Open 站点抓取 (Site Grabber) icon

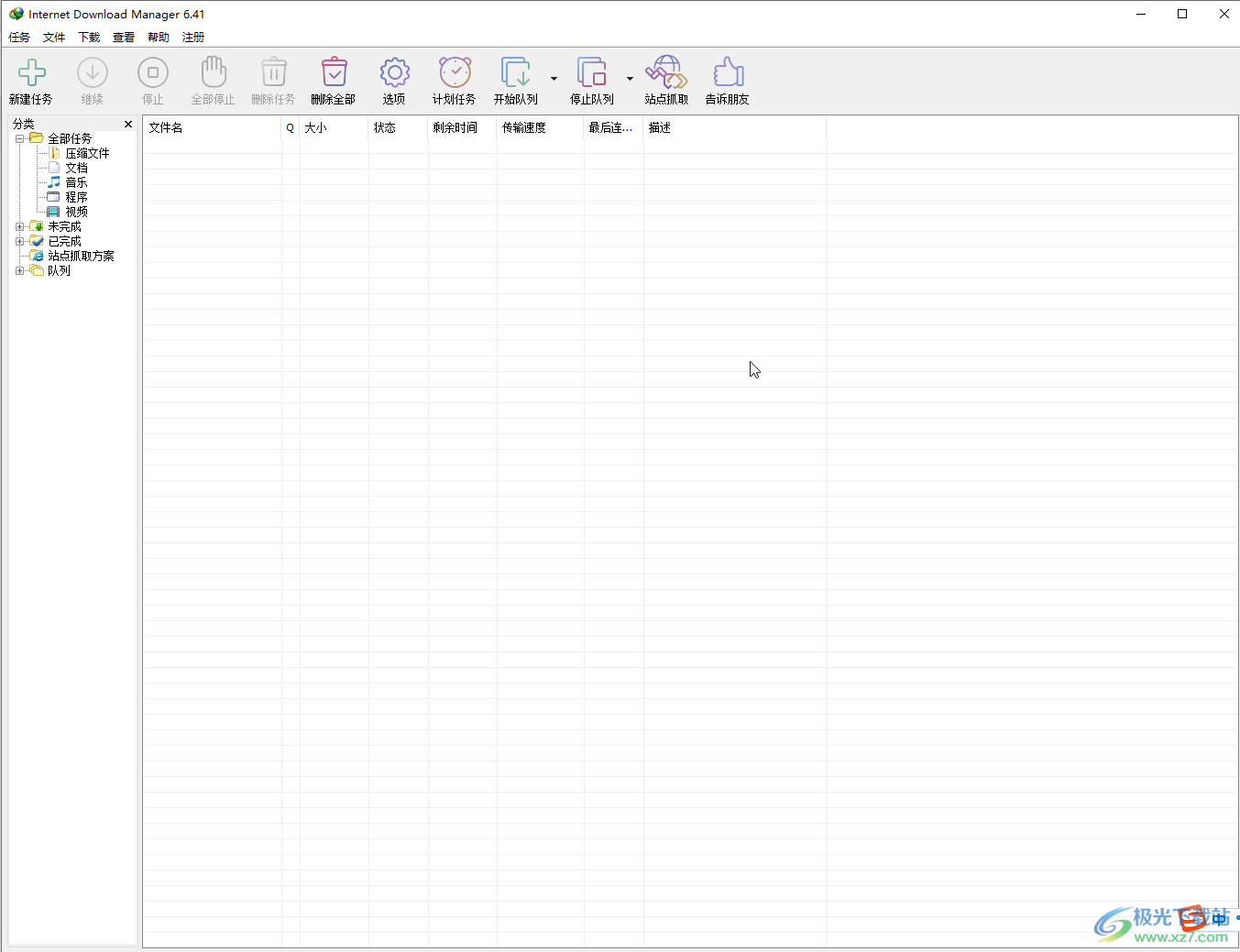click(x=666, y=72)
